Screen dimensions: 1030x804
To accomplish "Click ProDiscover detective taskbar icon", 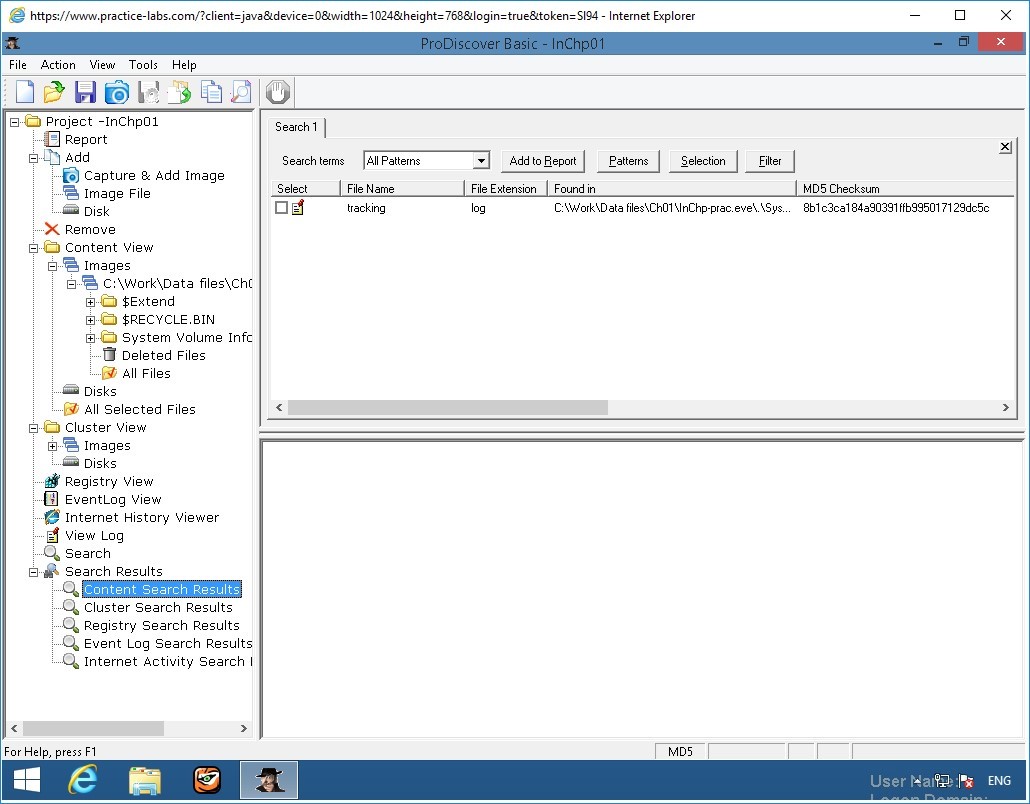I will pyautogui.click(x=269, y=780).
